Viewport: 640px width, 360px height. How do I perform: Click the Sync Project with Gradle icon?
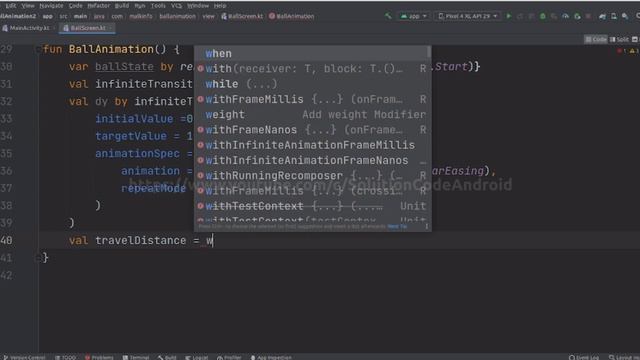click(x=602, y=16)
